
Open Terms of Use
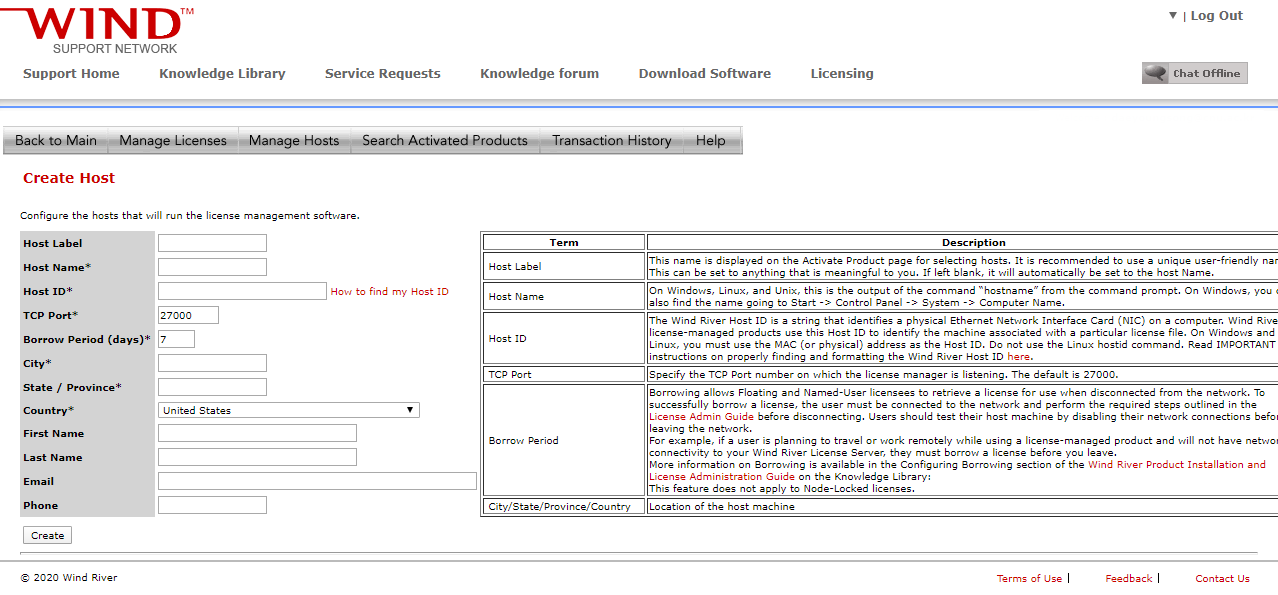tap(1029, 578)
